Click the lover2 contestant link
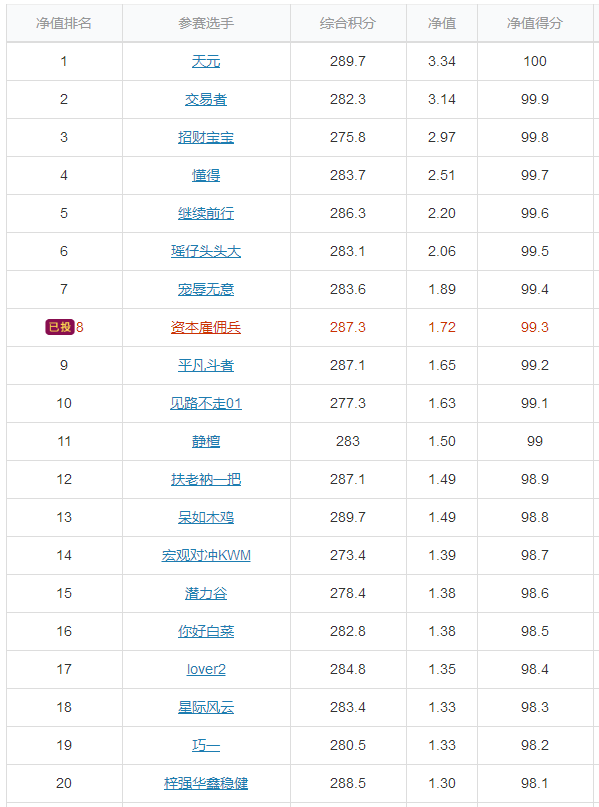 (206, 669)
